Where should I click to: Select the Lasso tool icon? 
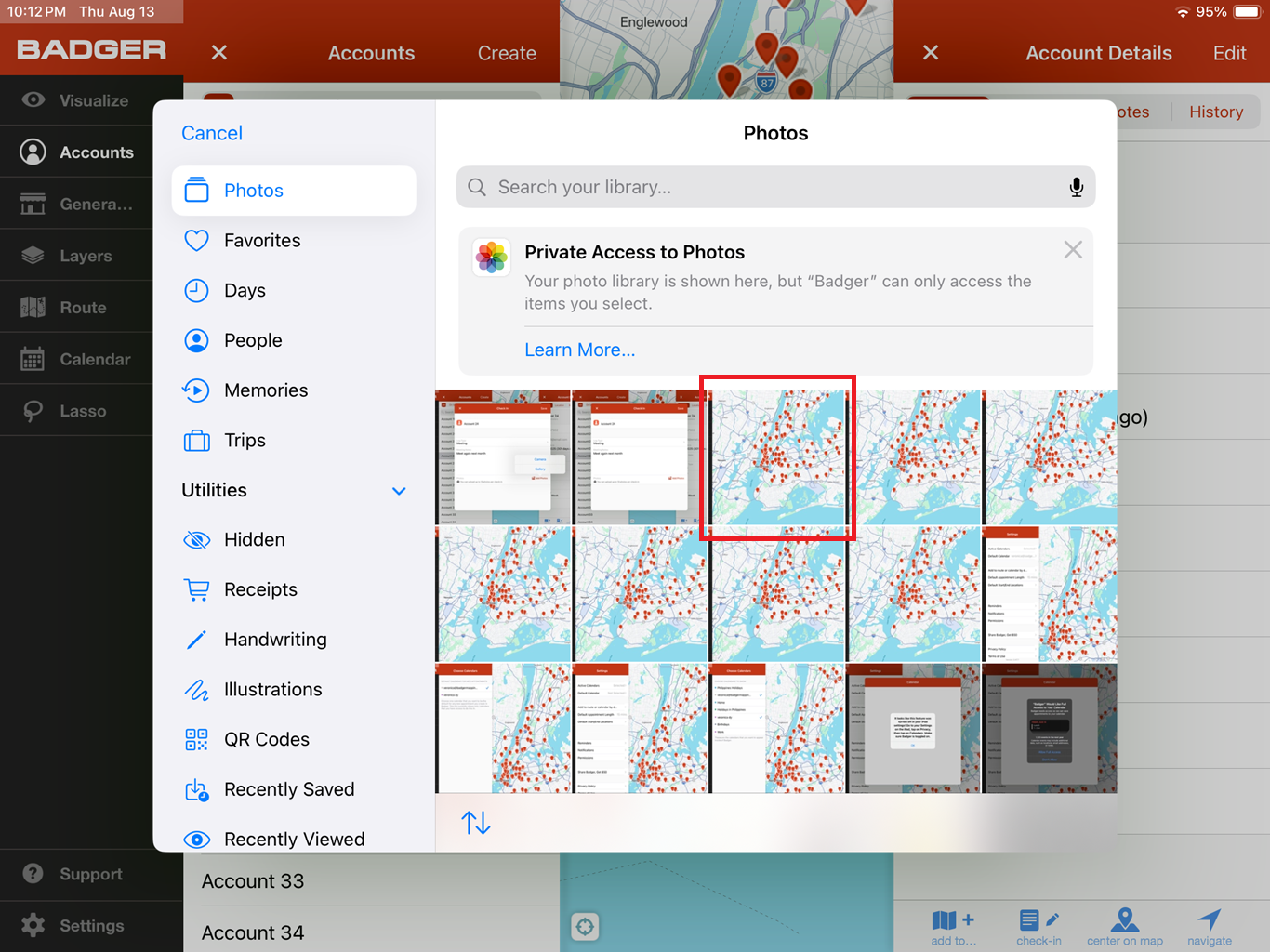pyautogui.click(x=33, y=411)
